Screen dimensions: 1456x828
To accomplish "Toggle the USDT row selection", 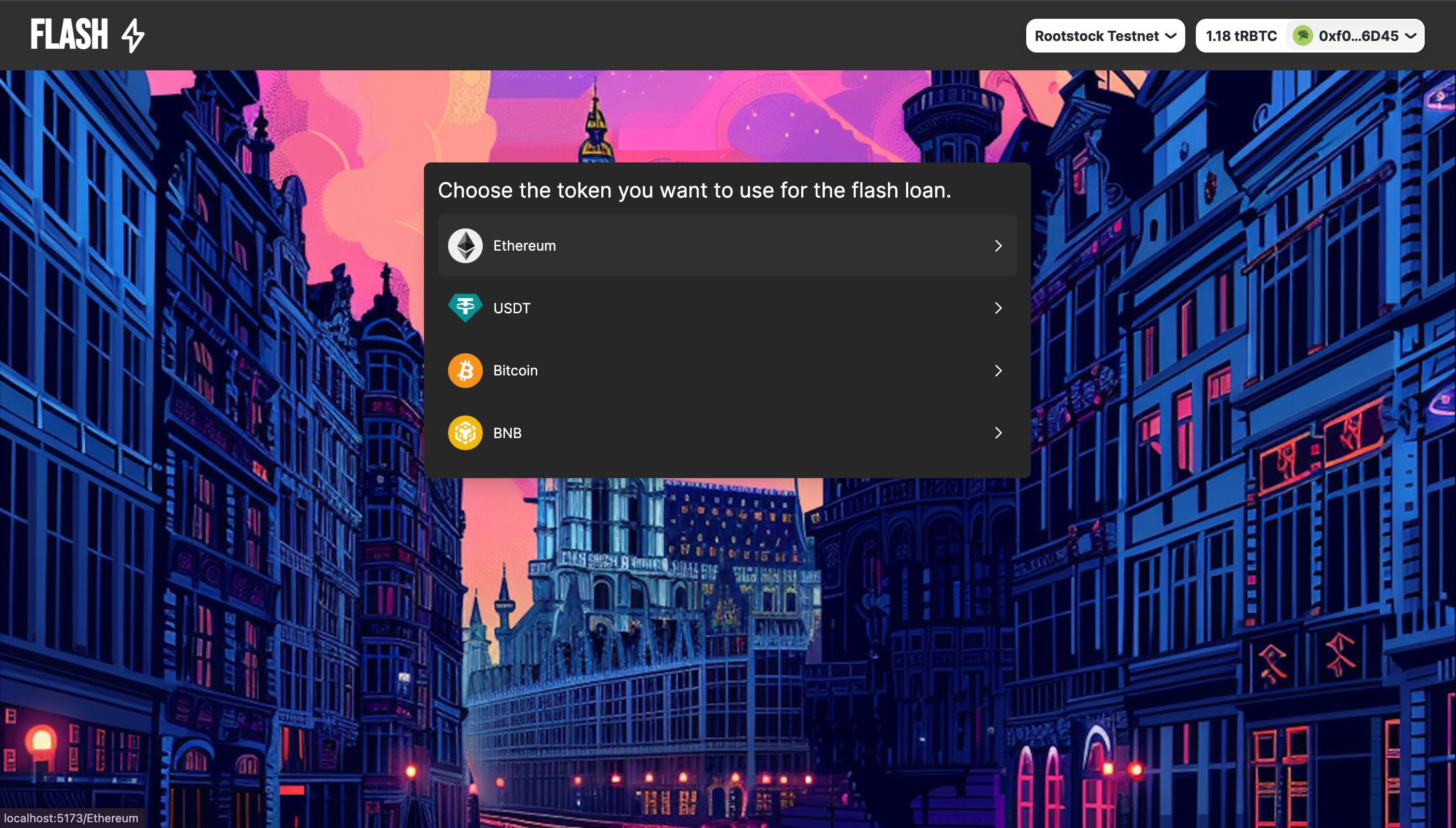I will point(727,307).
